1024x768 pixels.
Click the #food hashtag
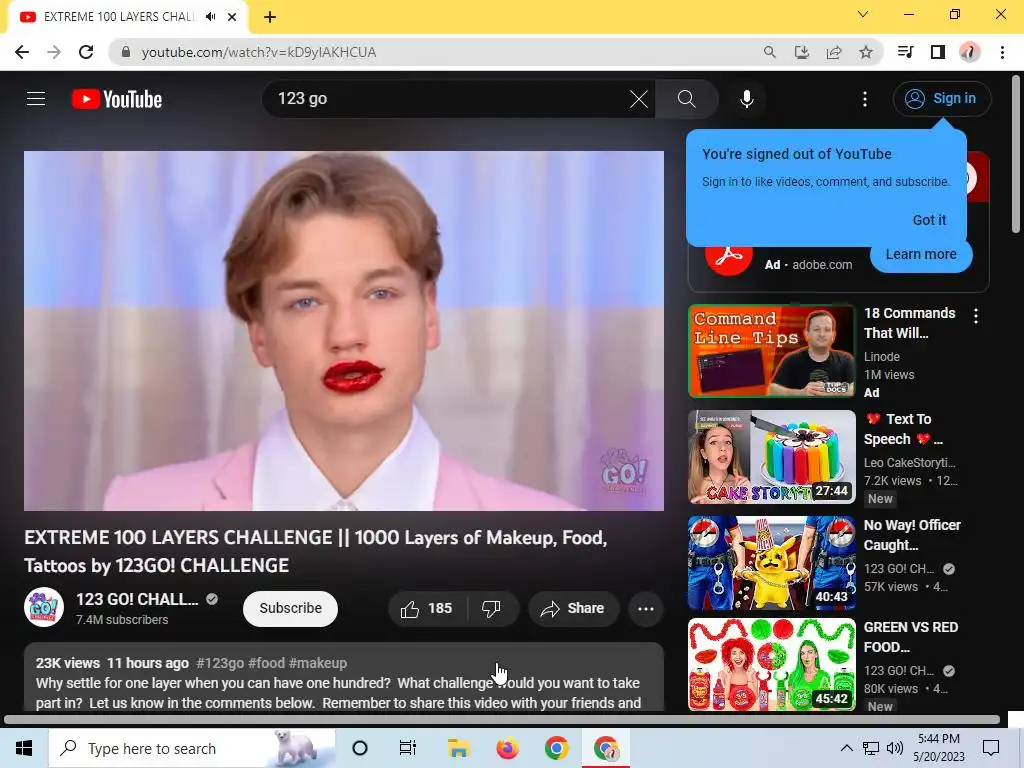[x=266, y=663]
